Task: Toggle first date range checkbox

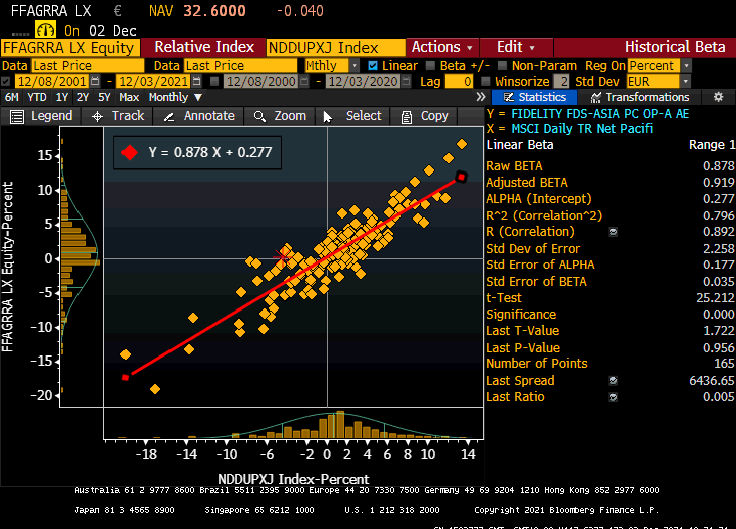Action: point(6,81)
